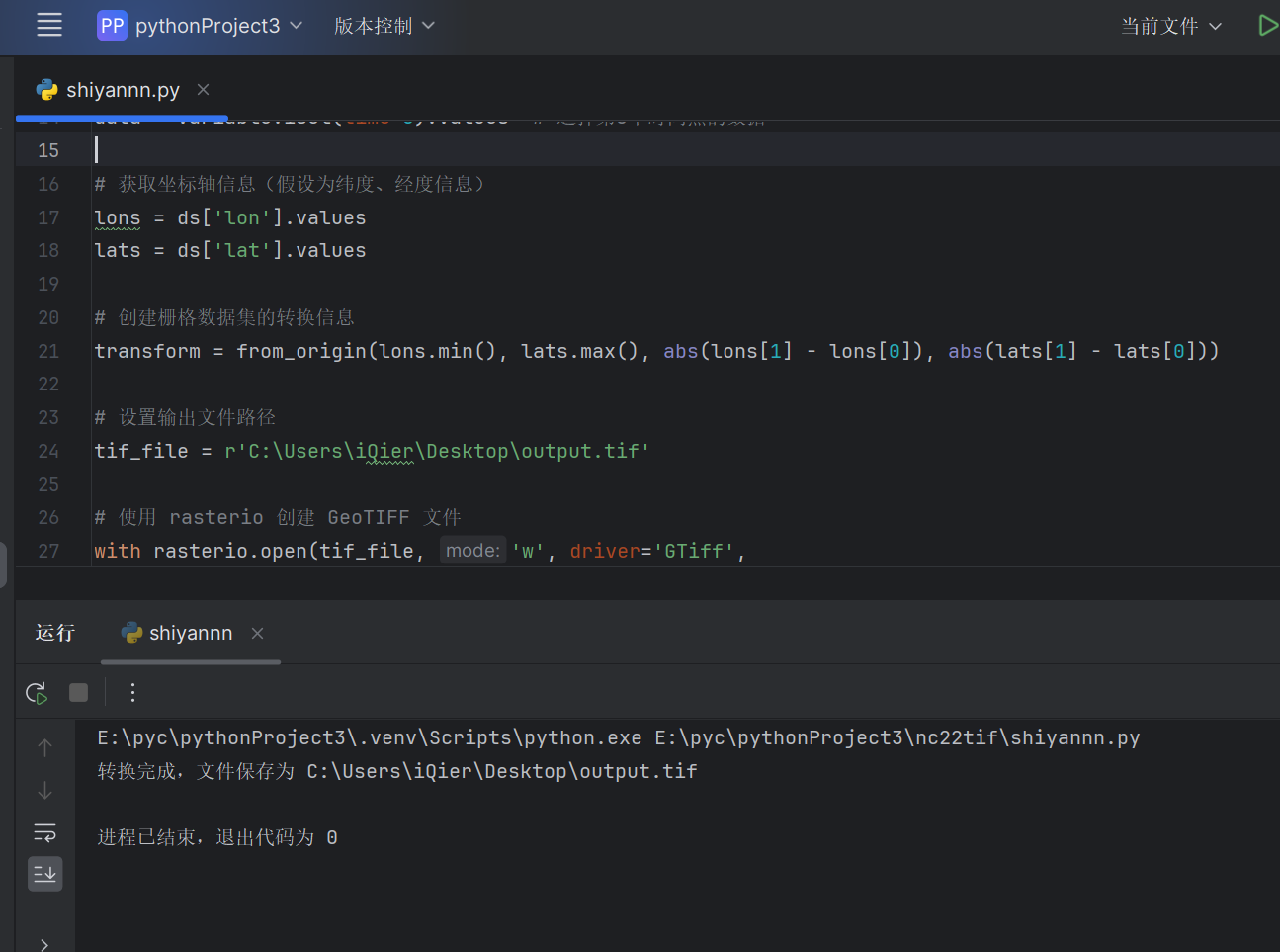Run the current file with green arrow
The height and width of the screenshot is (952, 1280).
tap(1267, 26)
